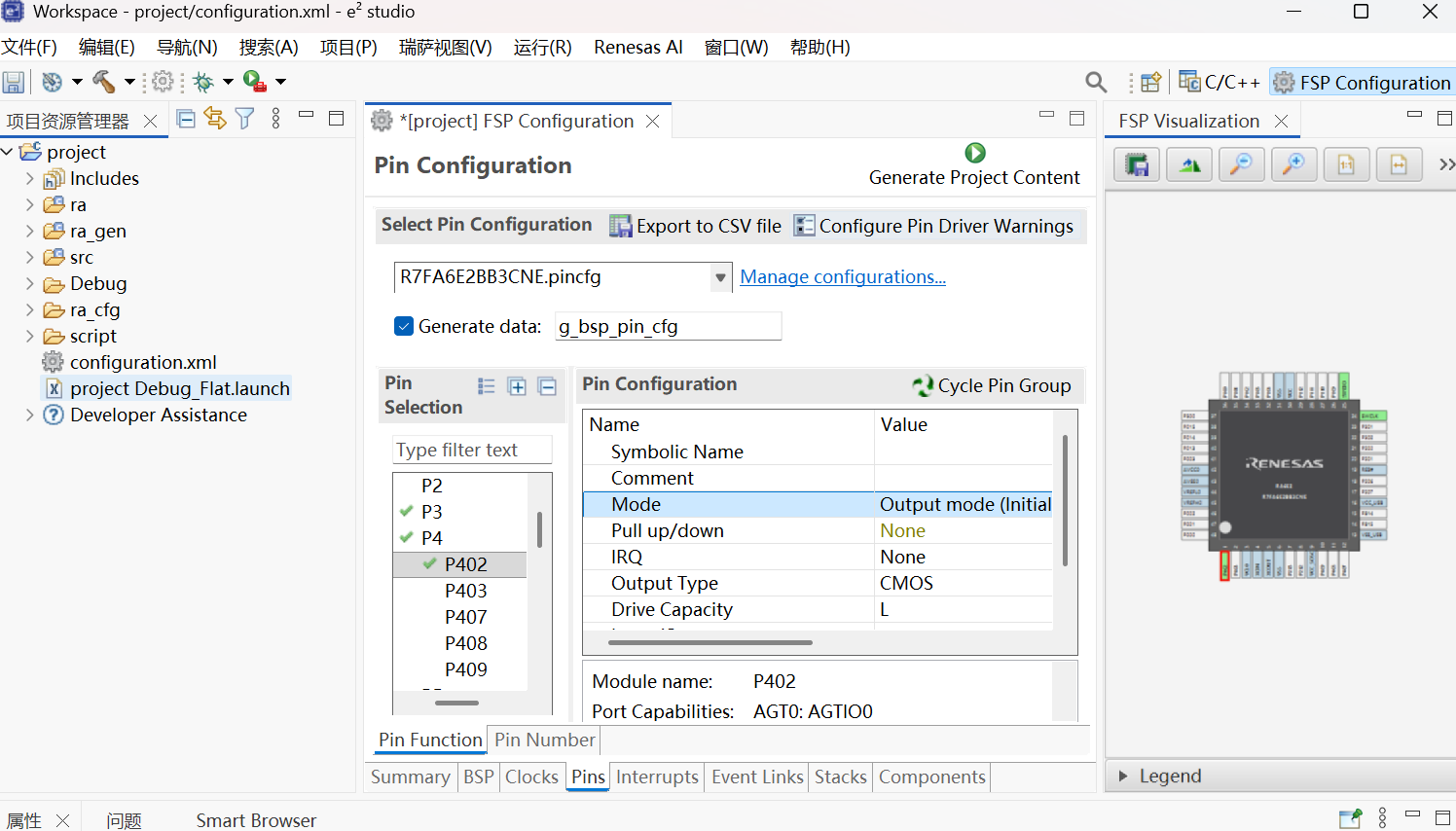1456x831 pixels.
Task: Reset visualization zoom to 1:1
Action: [1346, 164]
